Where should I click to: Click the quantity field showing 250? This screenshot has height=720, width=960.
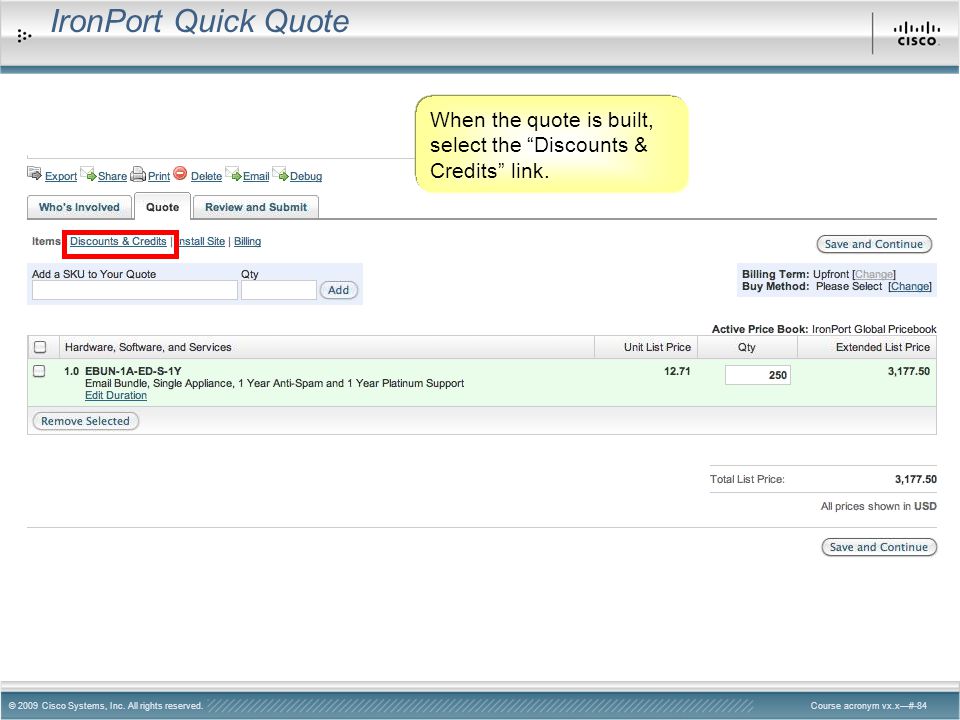point(758,375)
